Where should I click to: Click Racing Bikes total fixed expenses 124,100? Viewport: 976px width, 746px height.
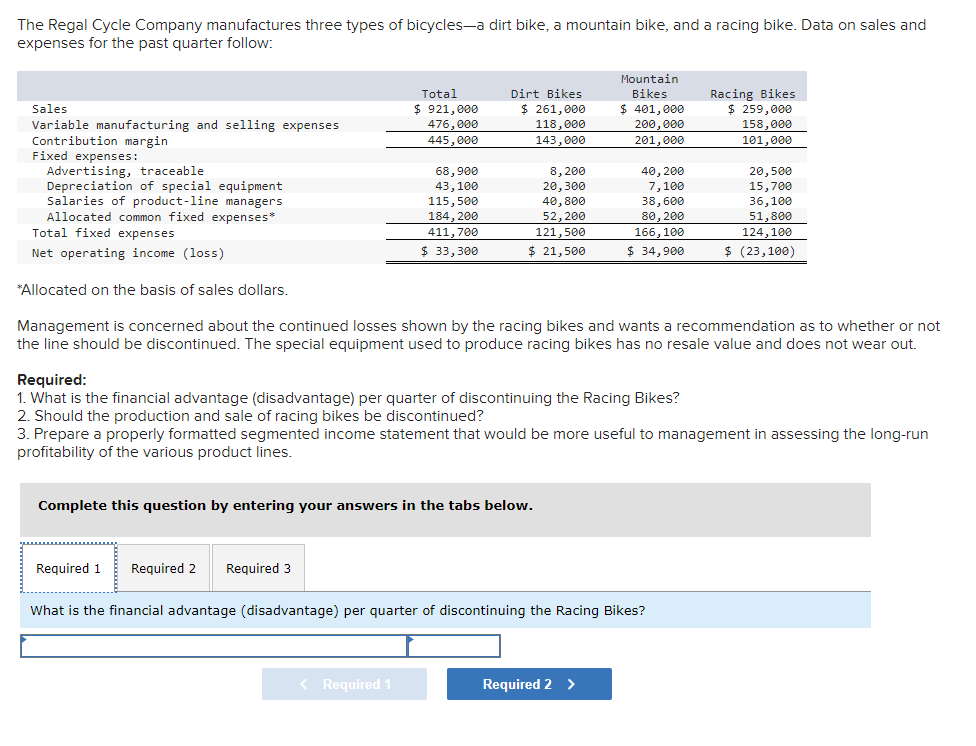coord(767,232)
